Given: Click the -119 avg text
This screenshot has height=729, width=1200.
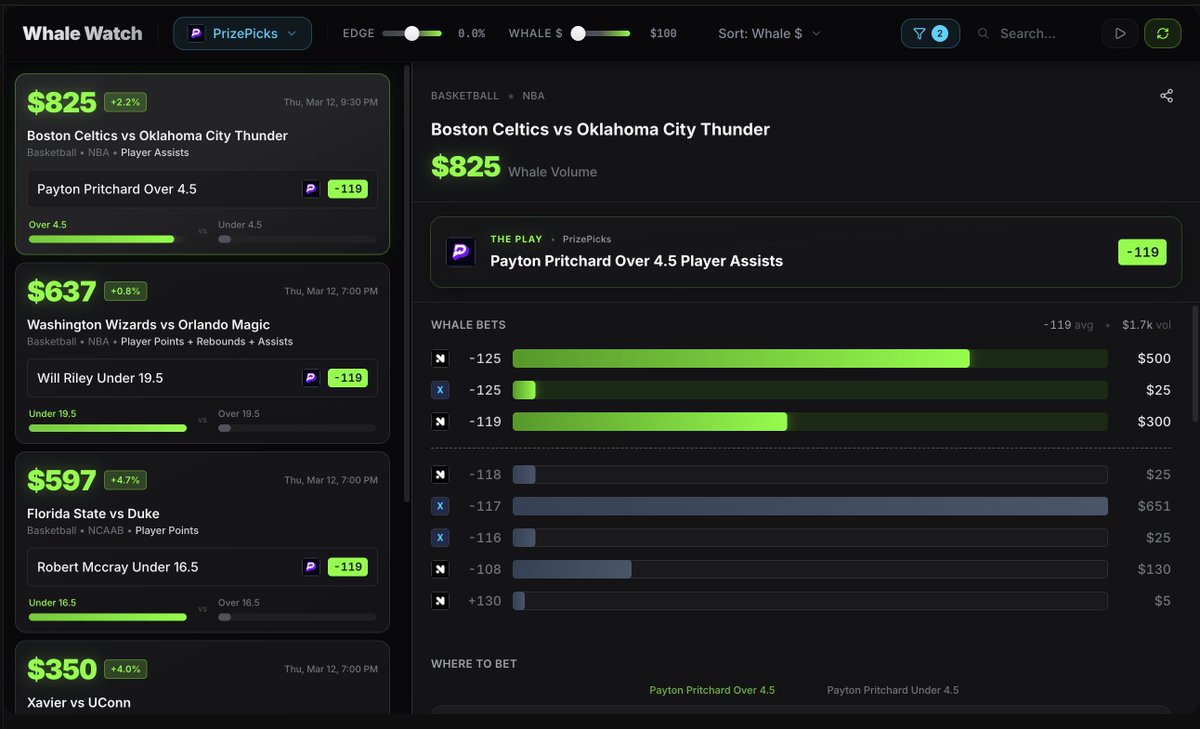Looking at the screenshot, I should tap(1068, 325).
